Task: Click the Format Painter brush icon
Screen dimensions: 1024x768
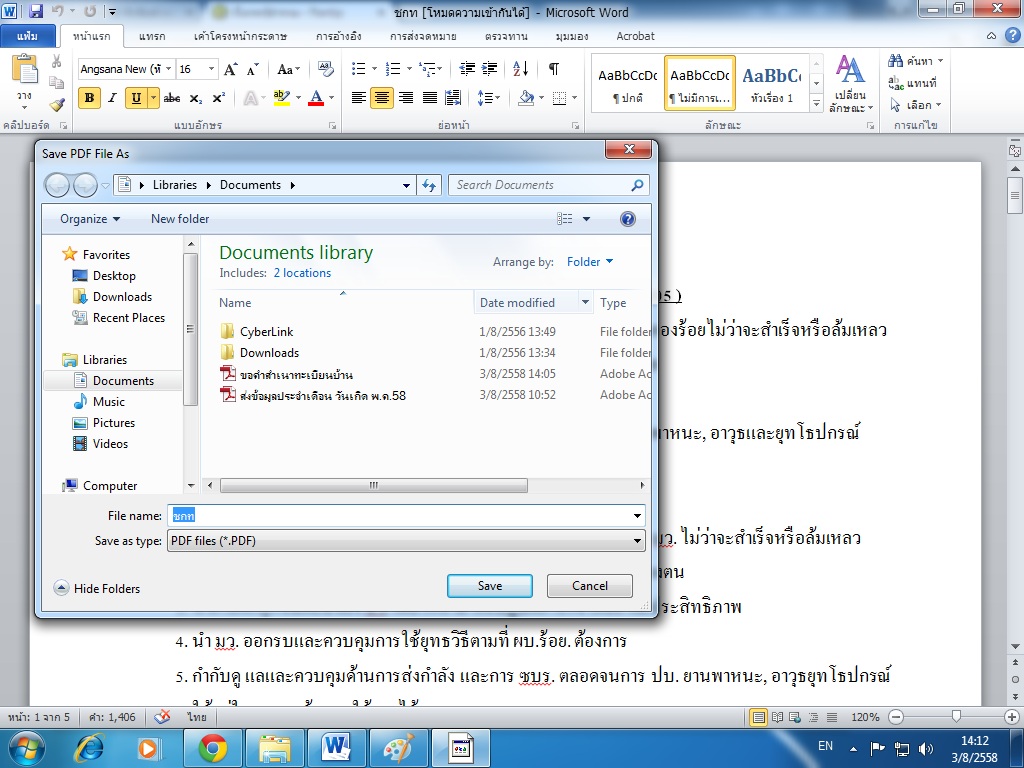Action: point(57,104)
